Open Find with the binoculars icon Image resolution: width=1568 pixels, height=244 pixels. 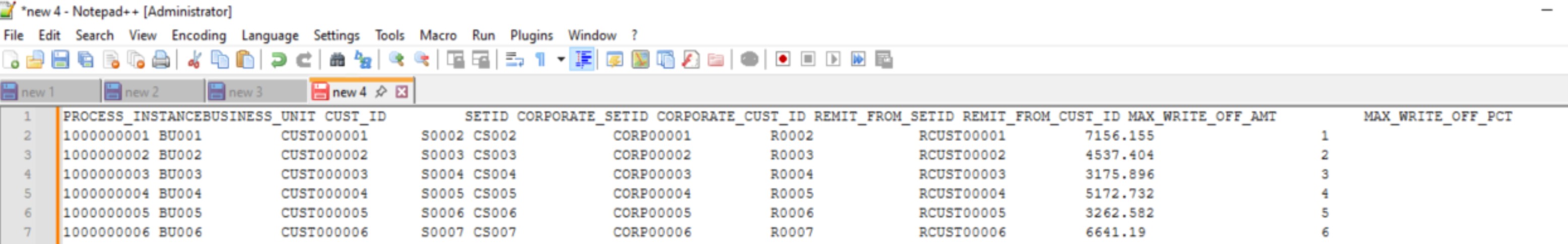pyautogui.click(x=337, y=59)
